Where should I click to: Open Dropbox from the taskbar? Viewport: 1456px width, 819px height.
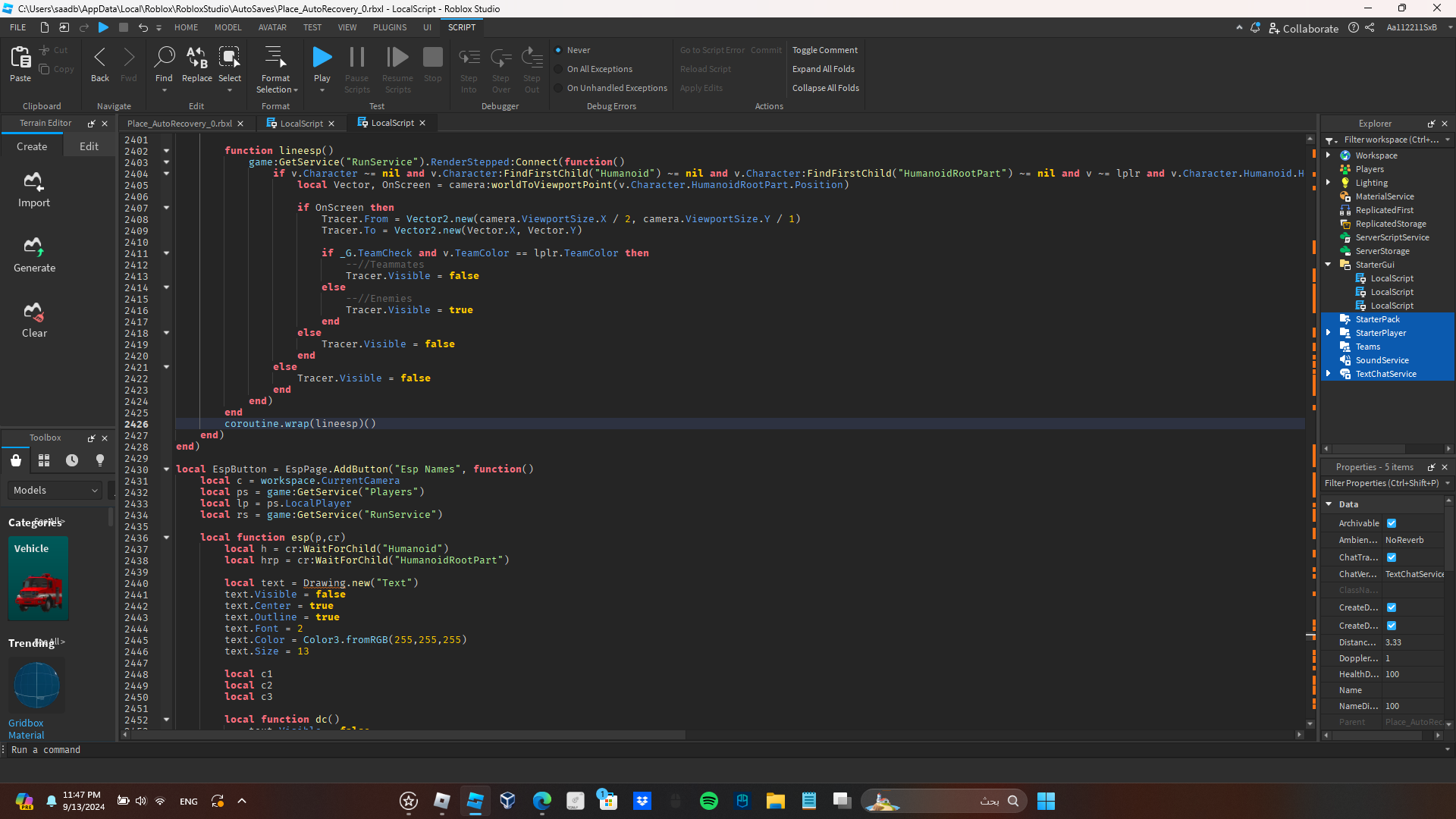(642, 801)
